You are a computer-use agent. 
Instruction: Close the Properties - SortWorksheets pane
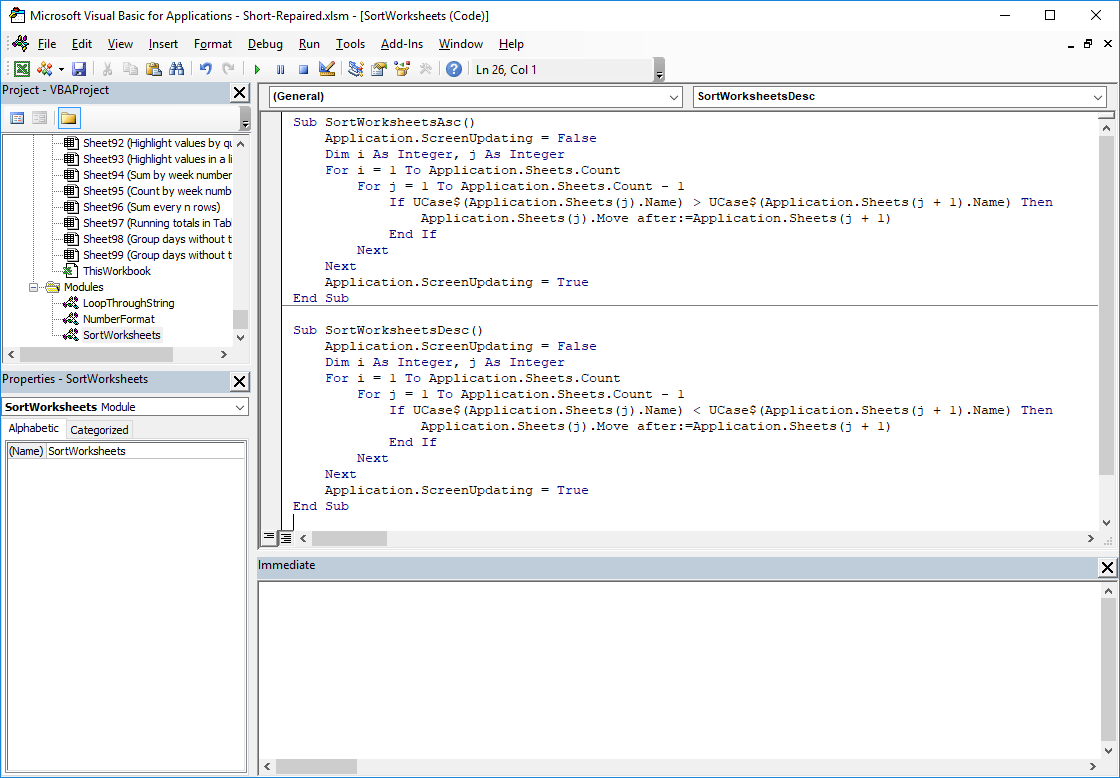click(x=239, y=381)
